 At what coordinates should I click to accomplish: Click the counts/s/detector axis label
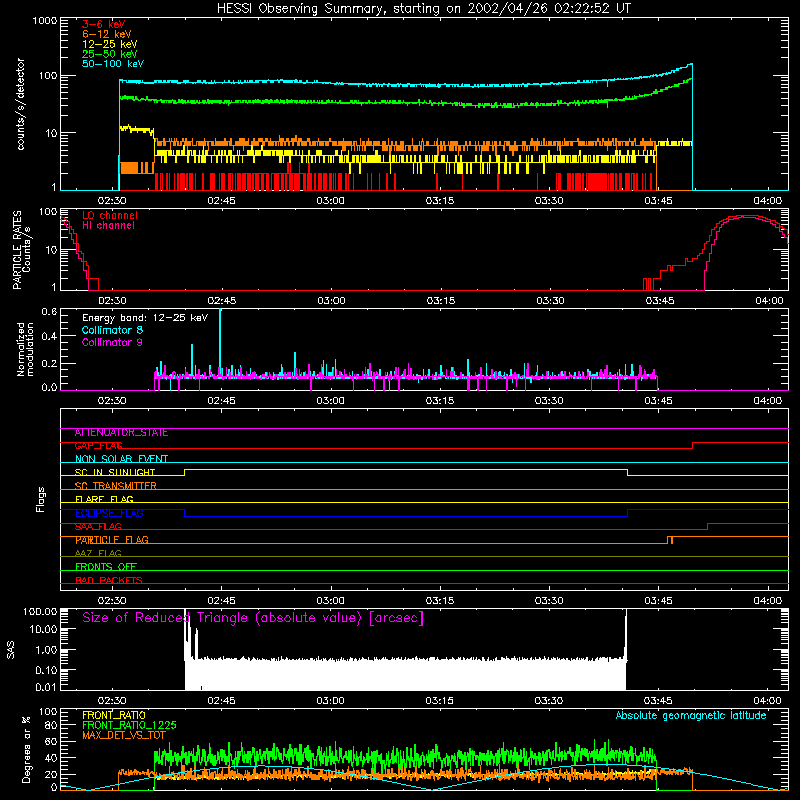coord(20,104)
